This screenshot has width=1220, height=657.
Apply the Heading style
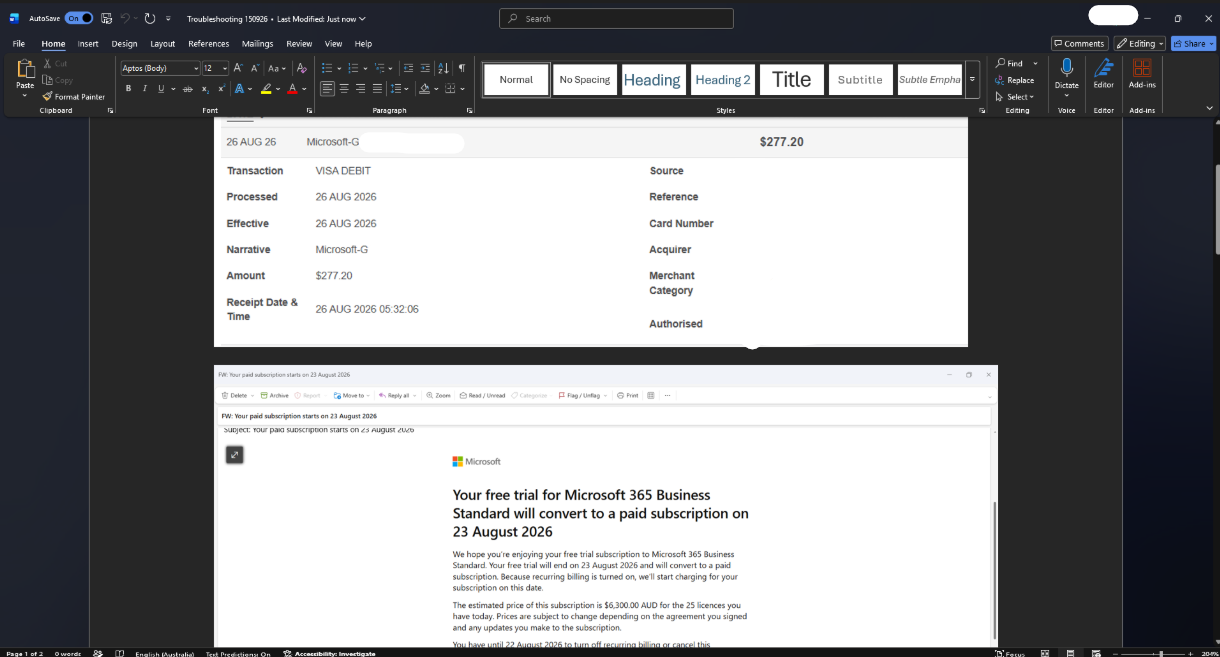[x=652, y=80]
